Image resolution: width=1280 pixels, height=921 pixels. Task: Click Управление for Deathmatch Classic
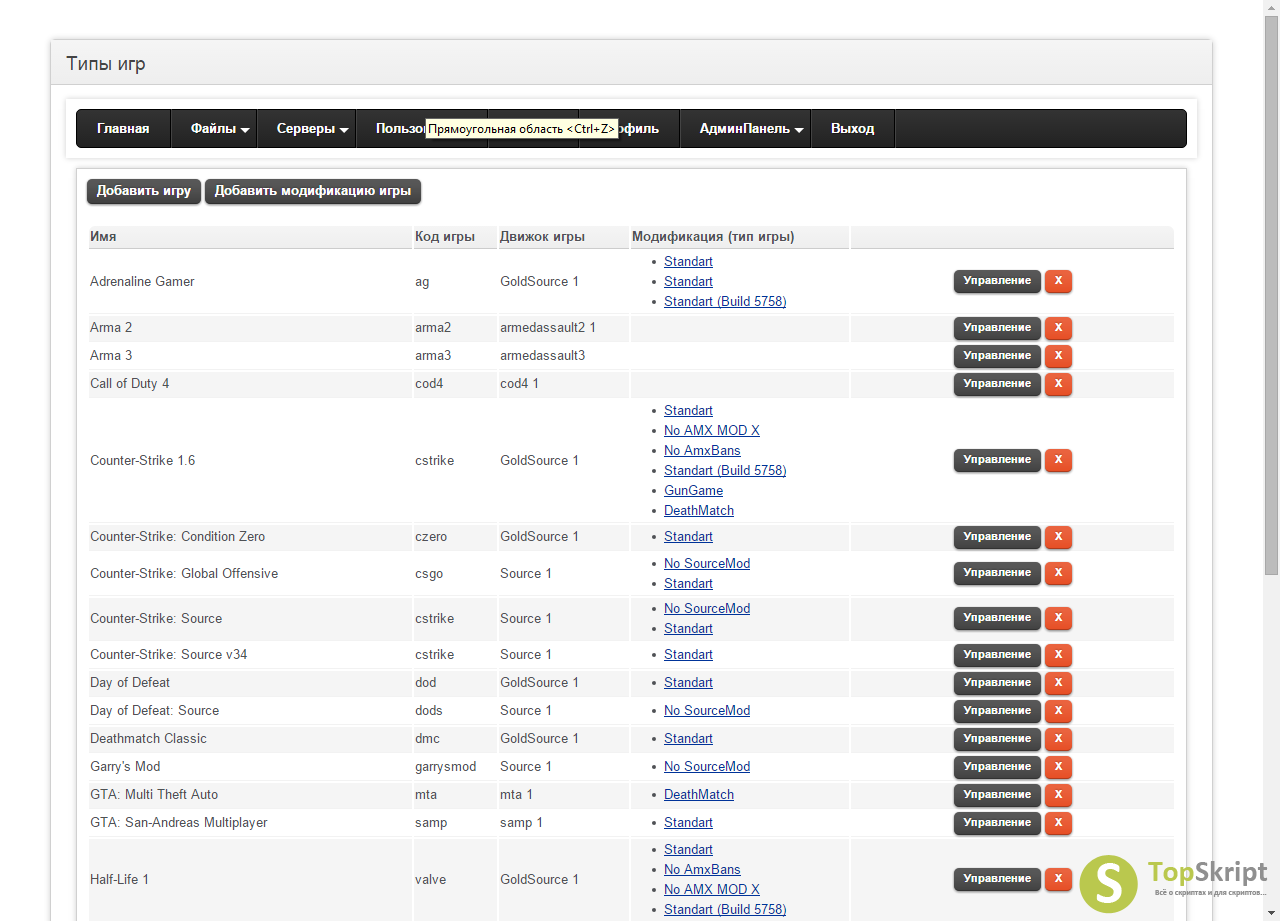(997, 739)
